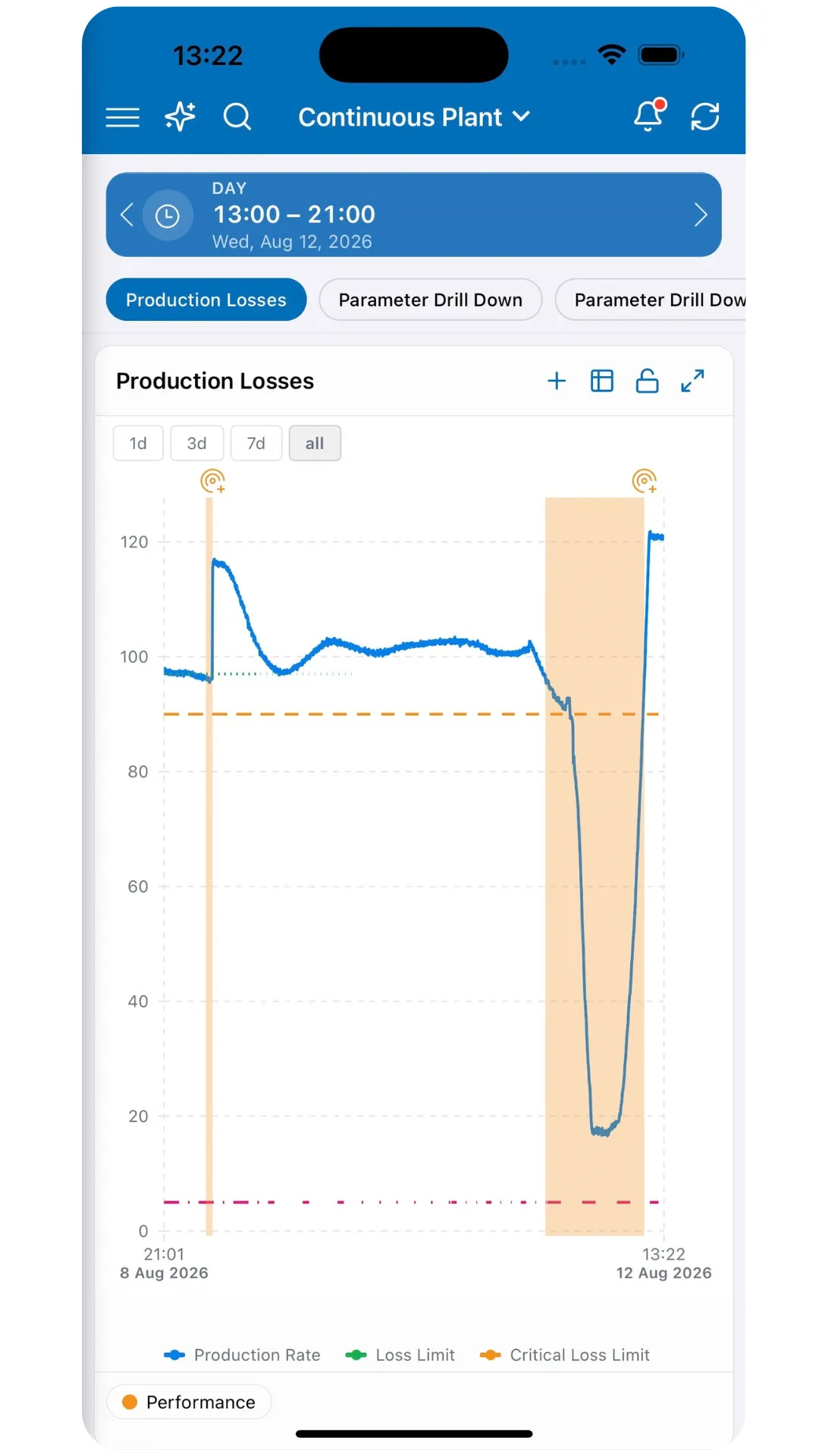The image size is (819, 1456).
Task: Set chart range to 1d
Action: 138,443
